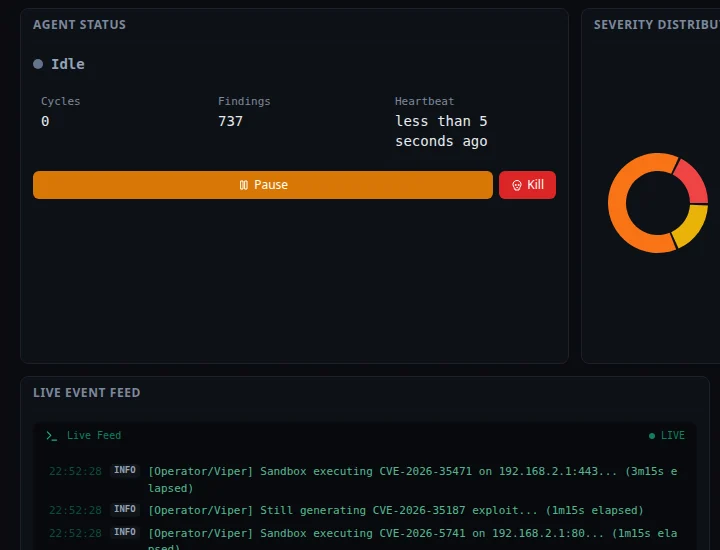Click the INFO badge on CVE-2026-35471 row
The height and width of the screenshot is (550, 720).
coord(124,470)
